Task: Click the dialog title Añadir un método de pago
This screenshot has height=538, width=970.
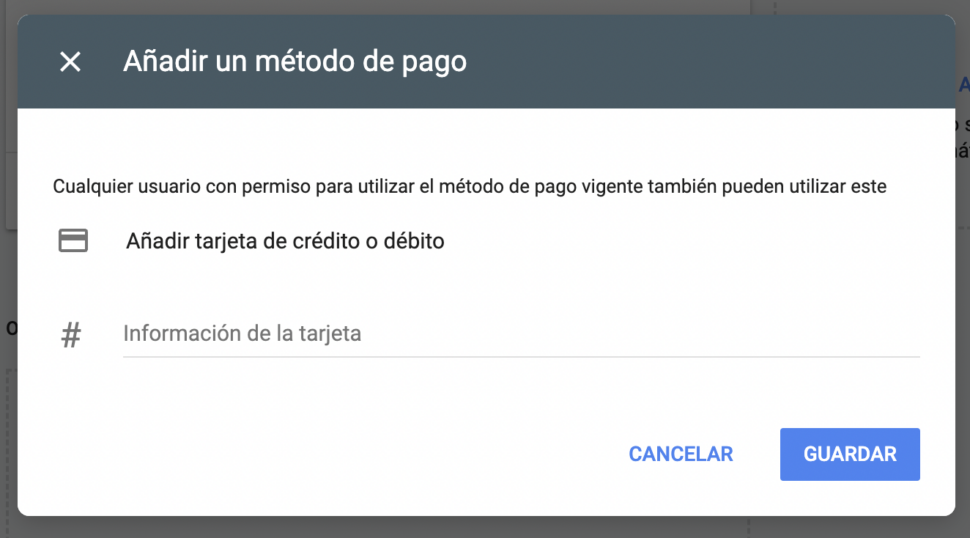Action: coord(294,61)
